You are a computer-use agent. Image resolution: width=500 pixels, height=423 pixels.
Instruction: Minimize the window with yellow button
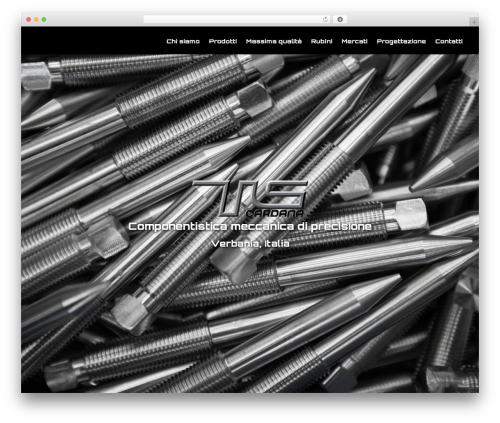pyautogui.click(x=36, y=19)
